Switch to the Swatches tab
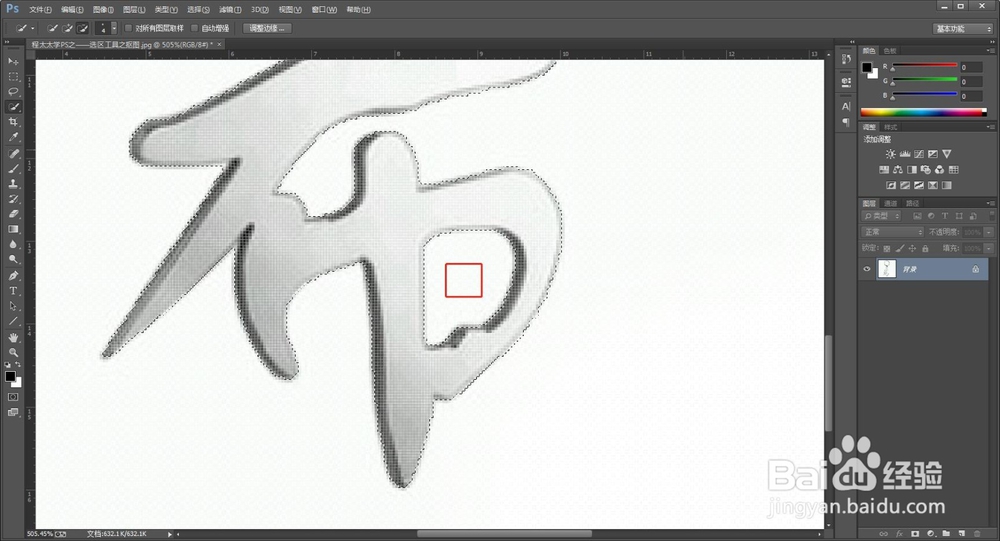The image size is (1000, 541). tap(890, 50)
